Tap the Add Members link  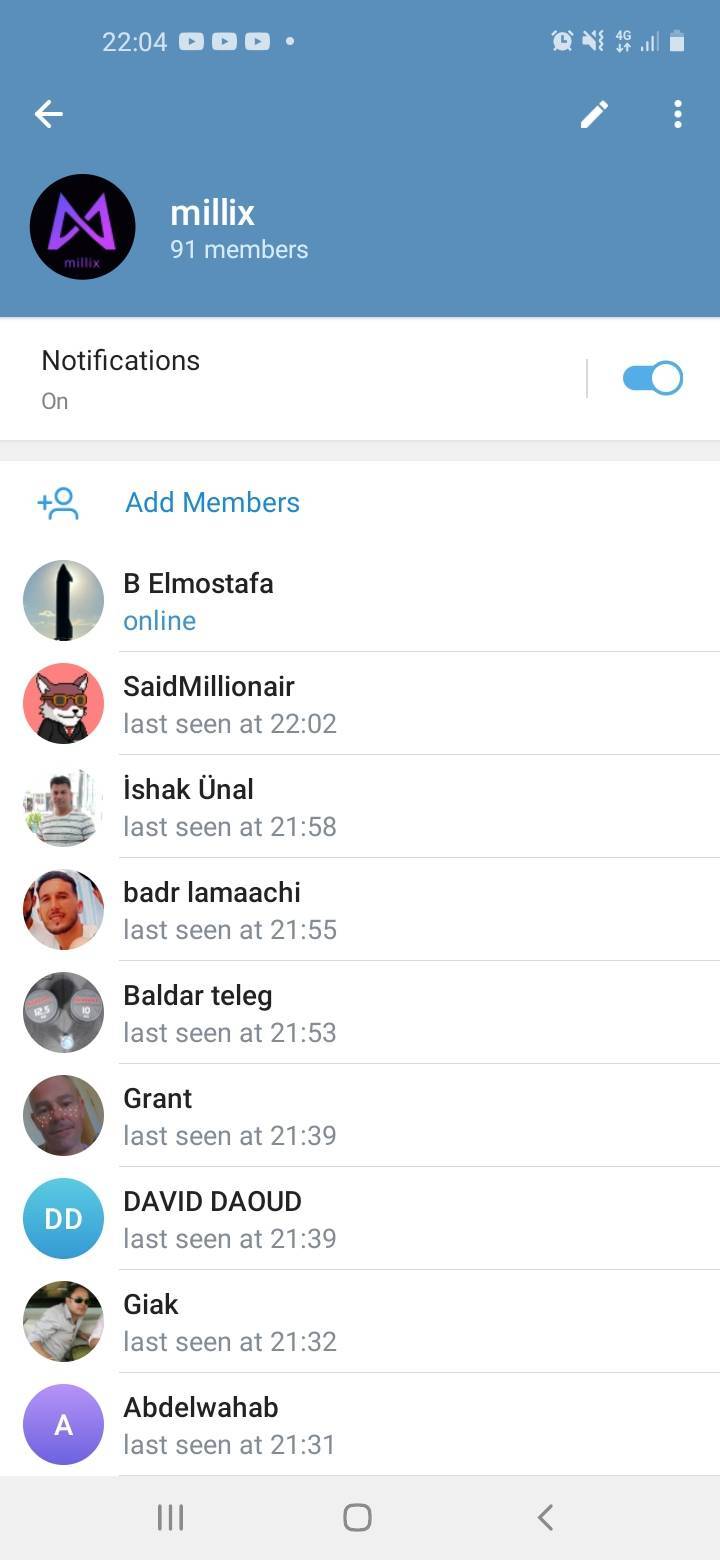[212, 503]
